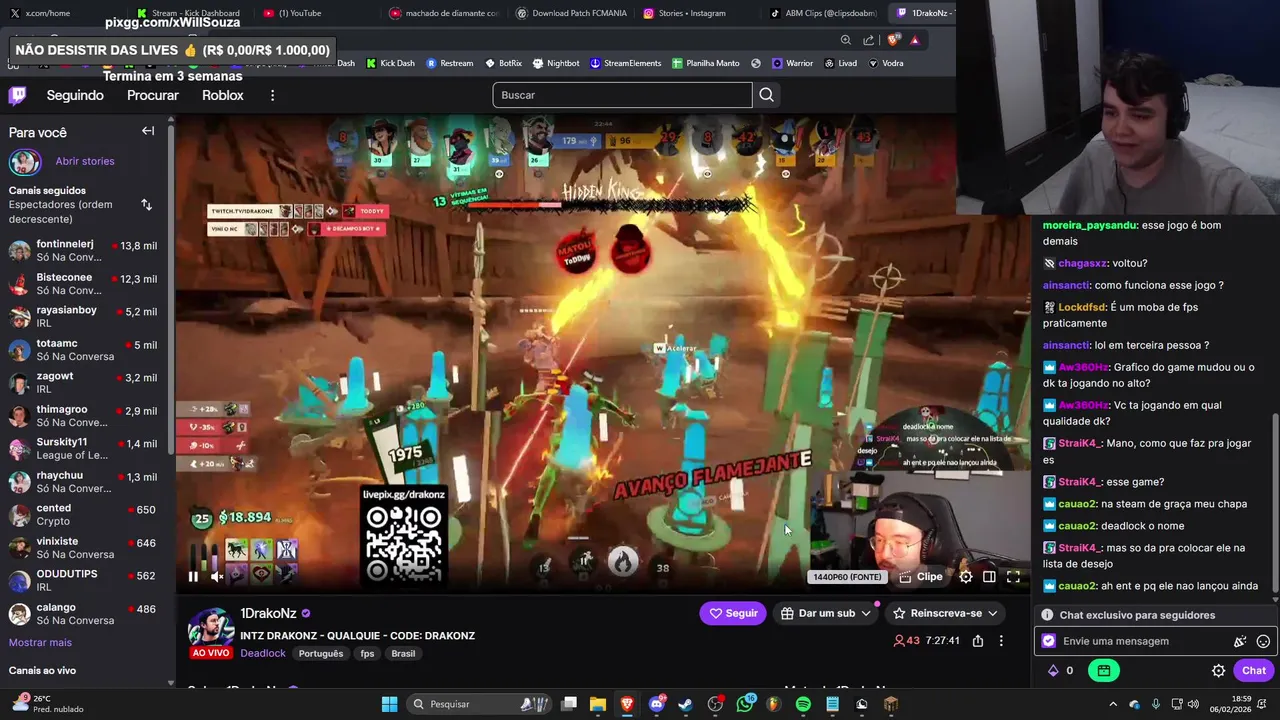The height and width of the screenshot is (720, 1280).
Task: Click Mostrar mais in sidebar
Action: (x=40, y=643)
